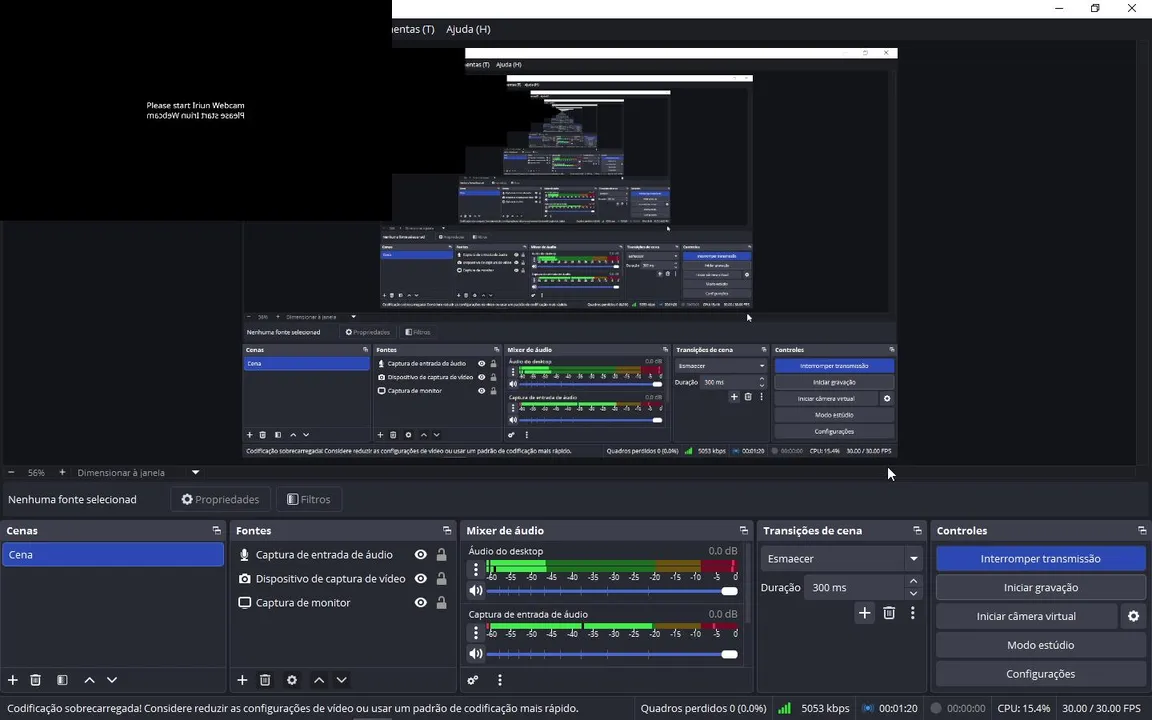
Task: Move source down arrow in Fontes panel
Action: click(x=342, y=680)
